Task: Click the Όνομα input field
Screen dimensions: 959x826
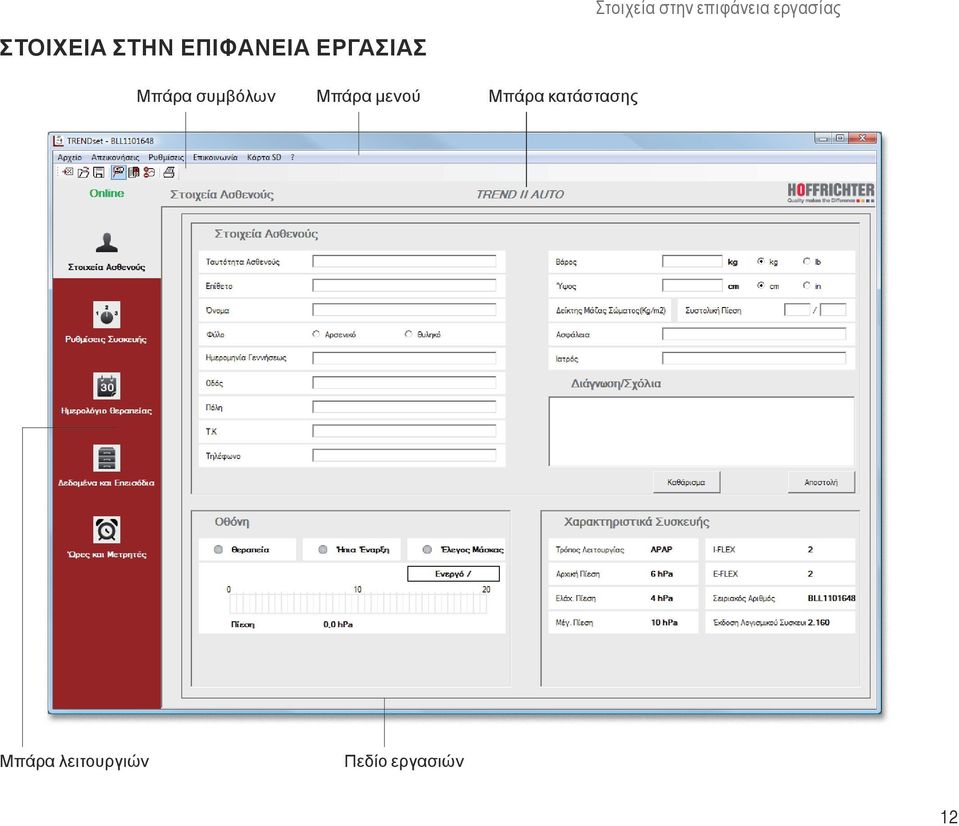Action: point(404,309)
